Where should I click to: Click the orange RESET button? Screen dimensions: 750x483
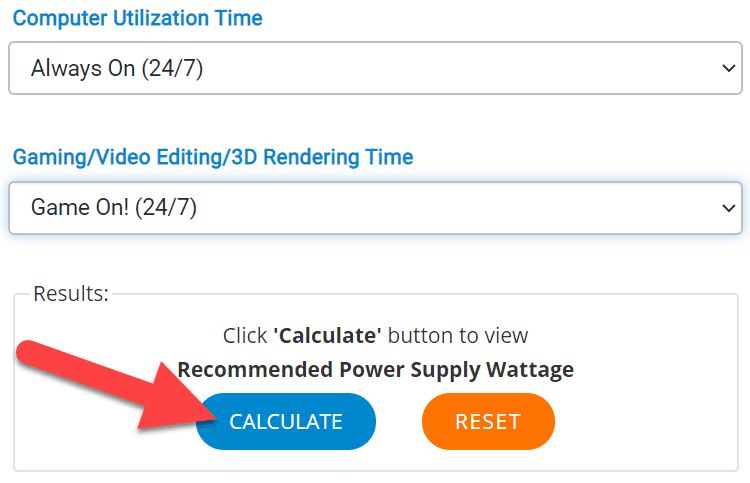pyautogui.click(x=488, y=421)
